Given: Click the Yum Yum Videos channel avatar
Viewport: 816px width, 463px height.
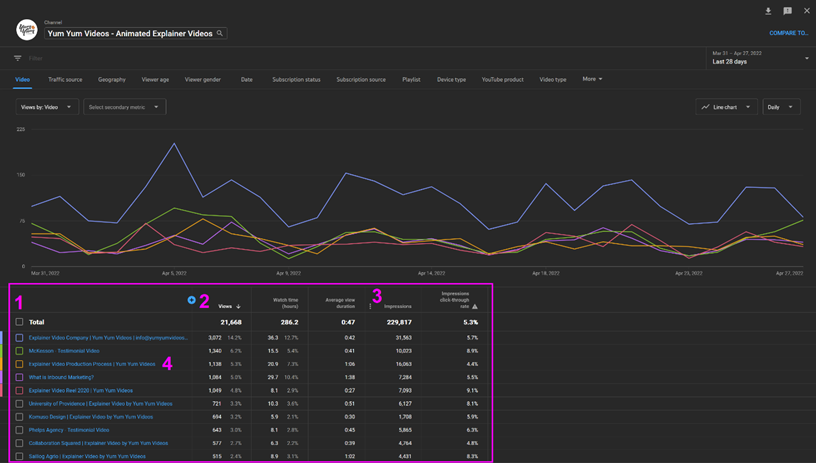Looking at the screenshot, I should pos(26,31).
